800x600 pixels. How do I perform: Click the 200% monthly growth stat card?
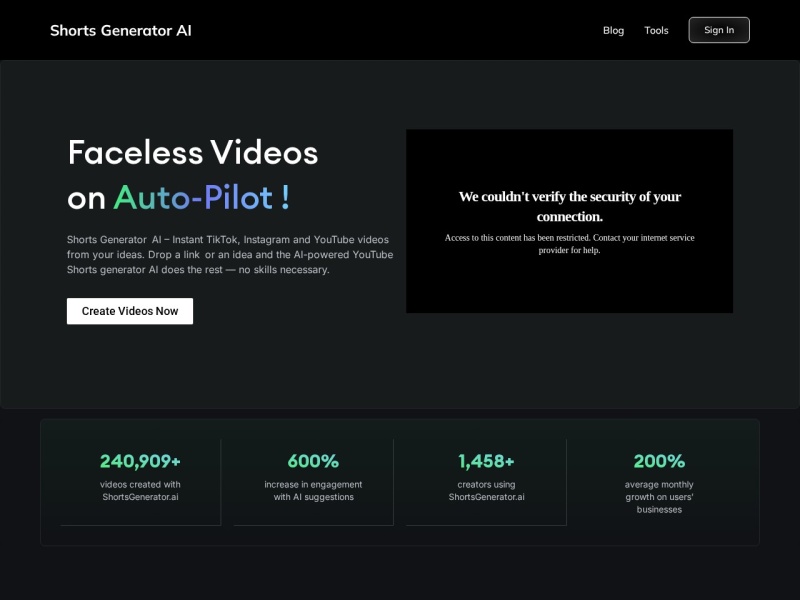tap(657, 482)
